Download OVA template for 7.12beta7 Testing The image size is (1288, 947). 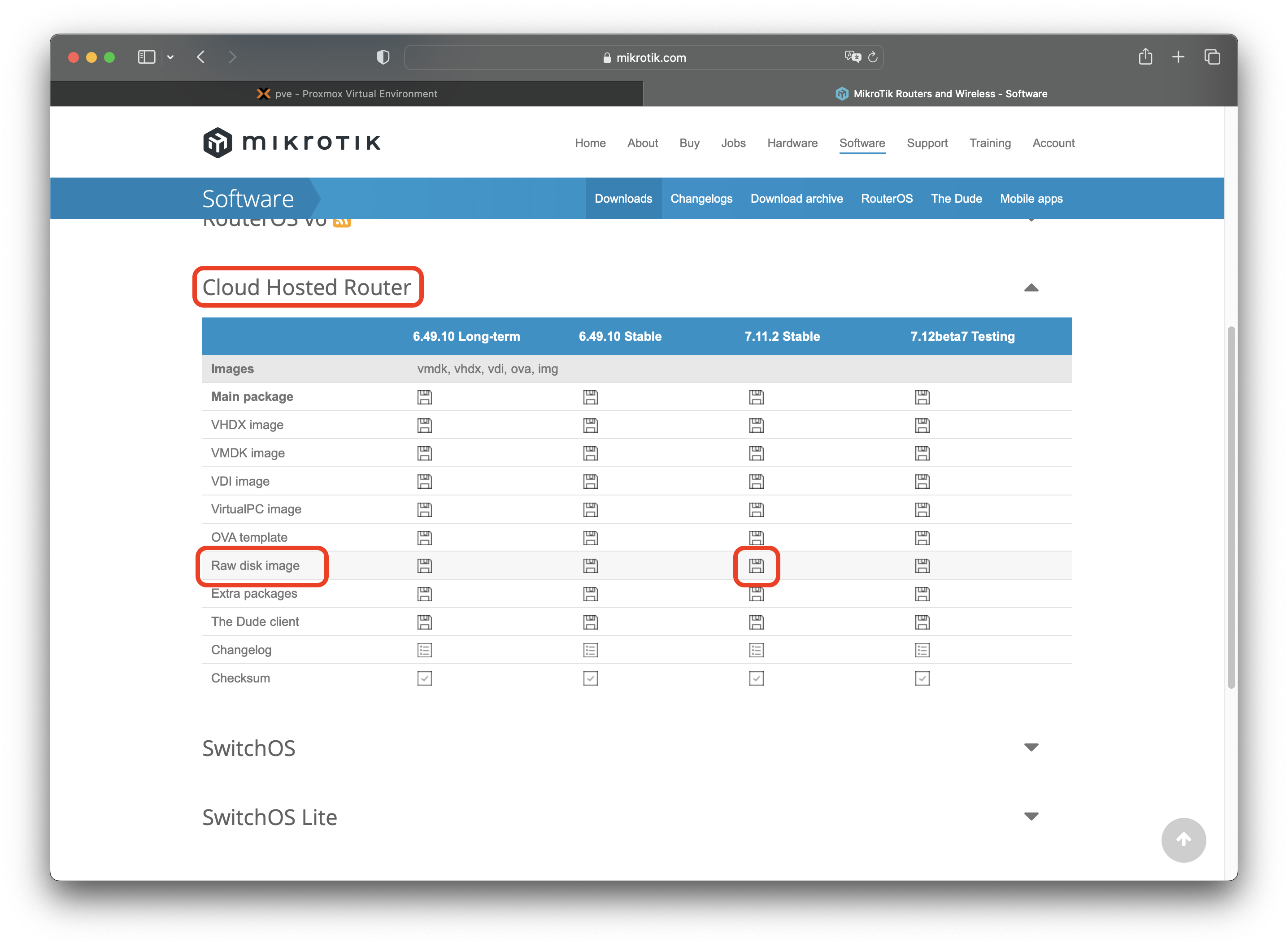[922, 538]
